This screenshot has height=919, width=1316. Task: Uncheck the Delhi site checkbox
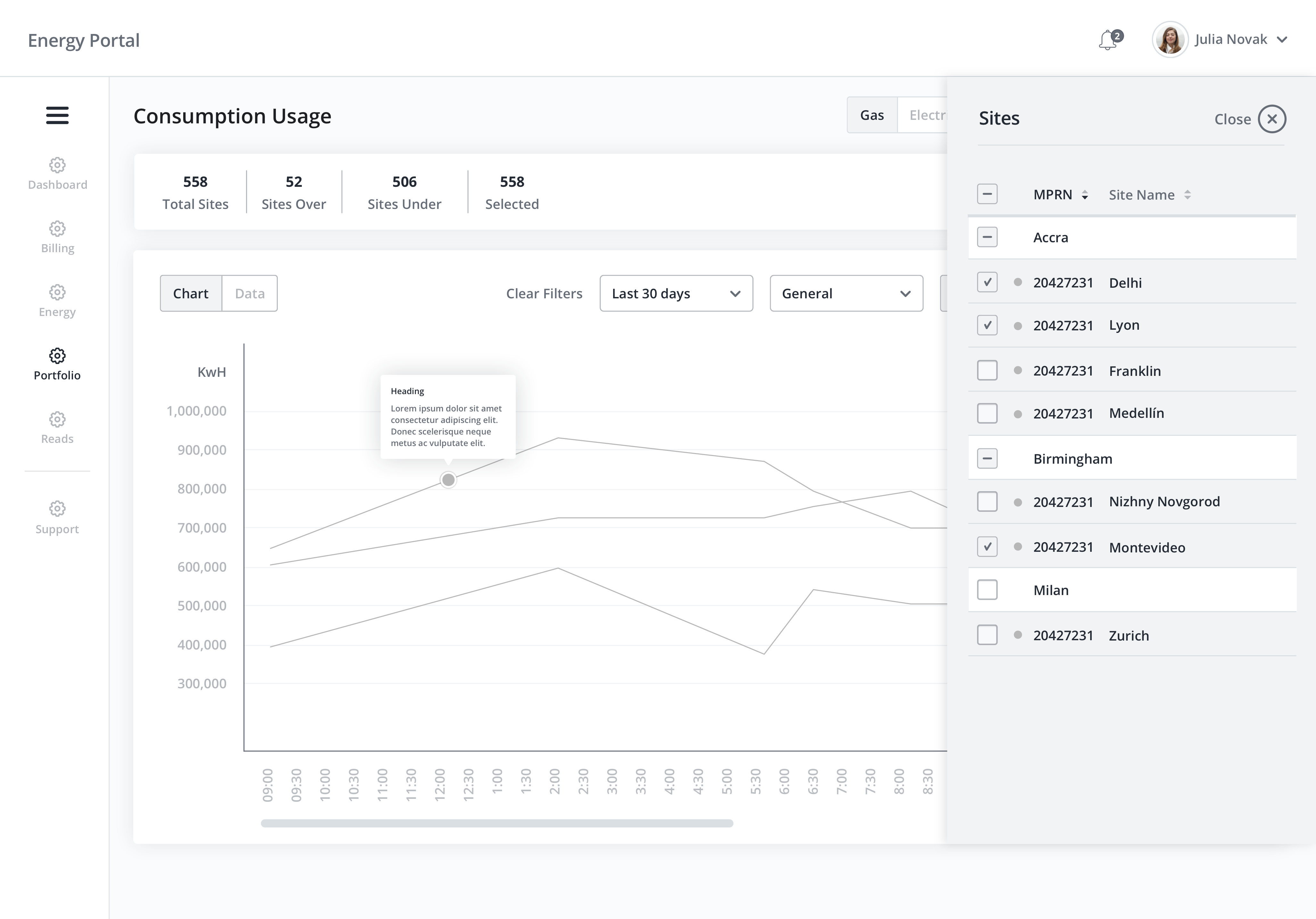click(987, 282)
